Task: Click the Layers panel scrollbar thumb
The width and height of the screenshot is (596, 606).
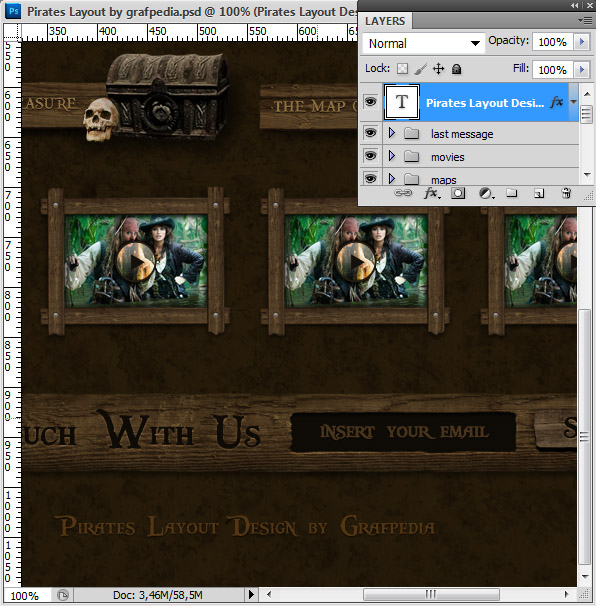Action: 587,114
